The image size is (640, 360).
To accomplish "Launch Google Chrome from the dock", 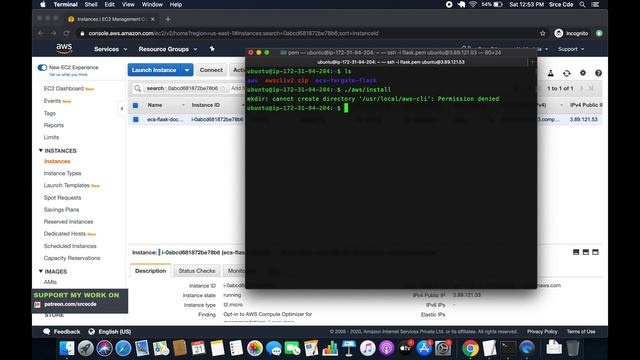I will coord(470,348).
